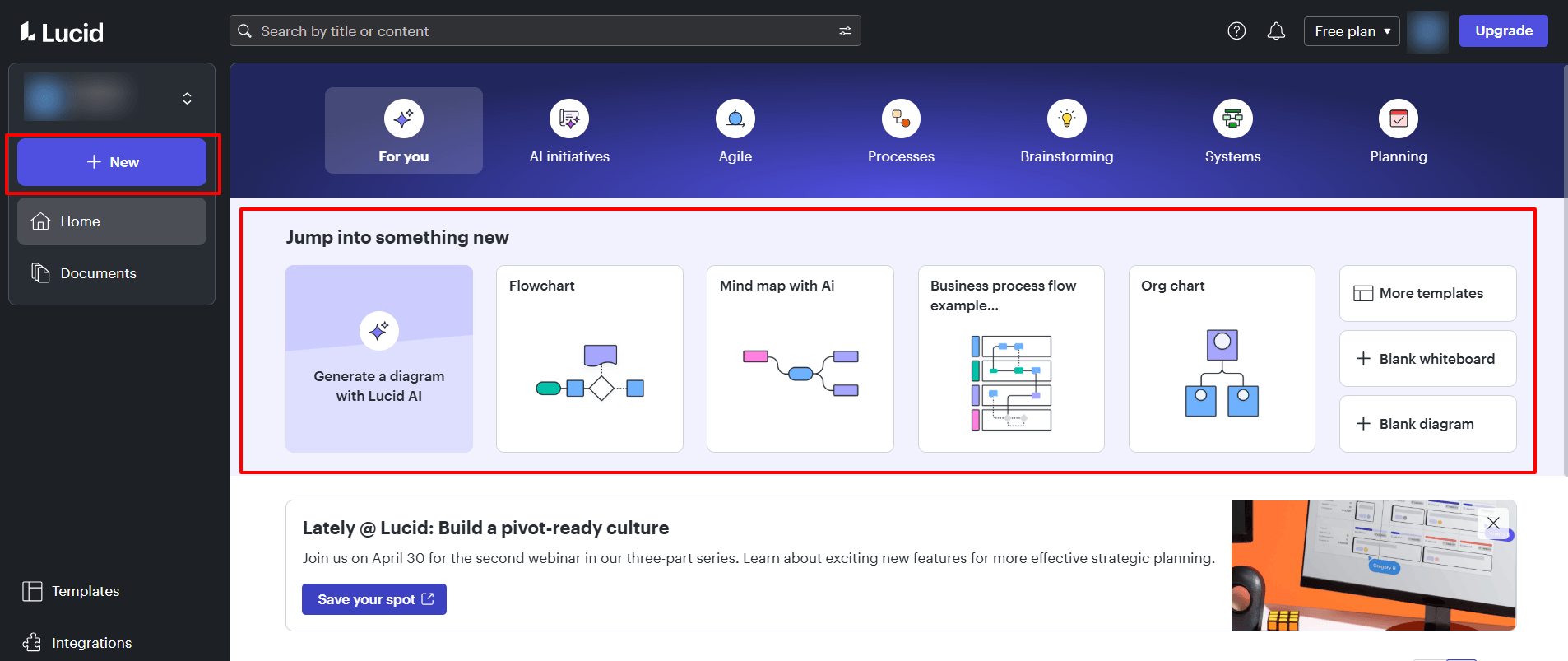
Task: Select the For you sparkle icon
Action: click(x=404, y=119)
